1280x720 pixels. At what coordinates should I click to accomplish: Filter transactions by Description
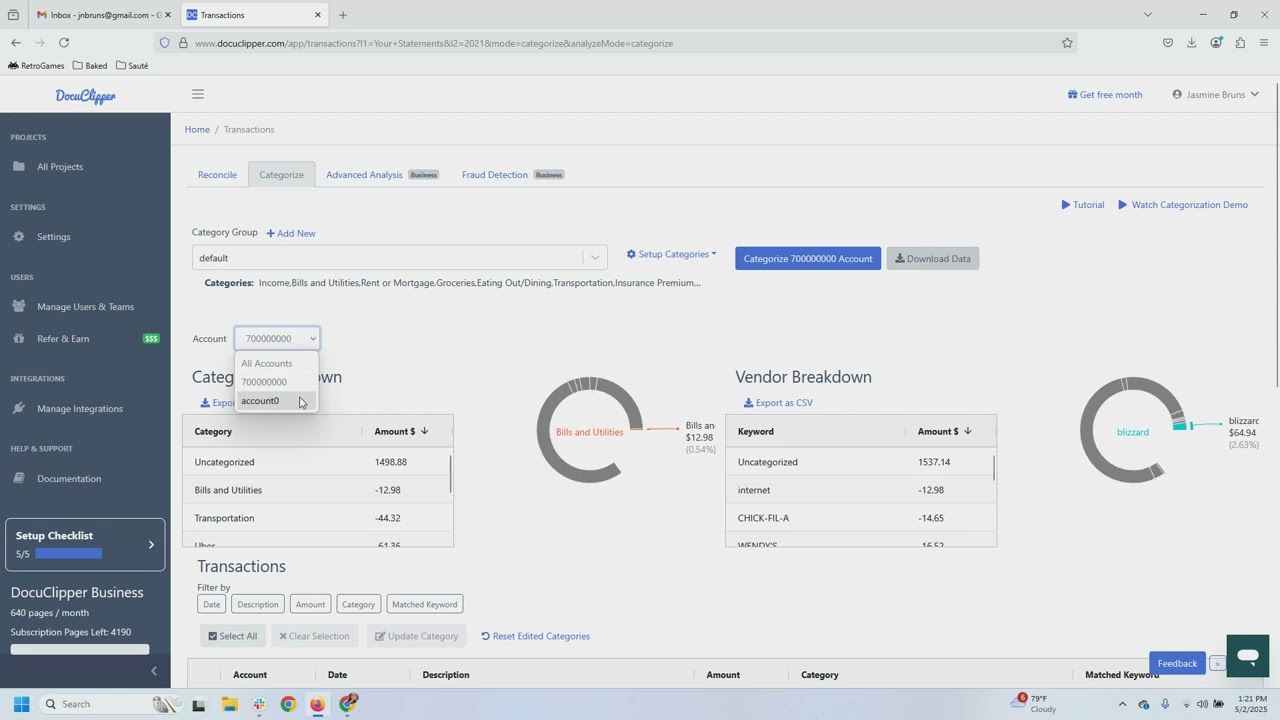tap(258, 604)
